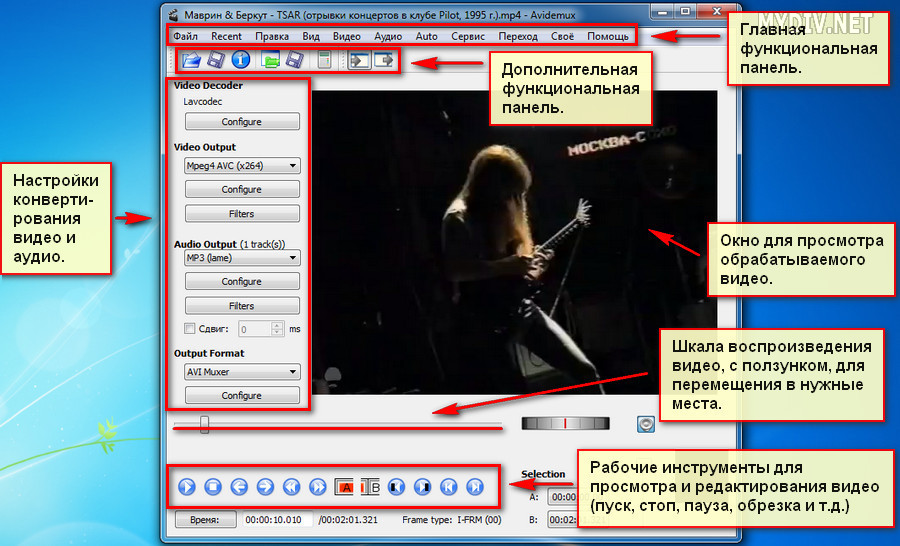Set selection end marker B
This screenshot has width=900, height=546.
tap(371, 487)
